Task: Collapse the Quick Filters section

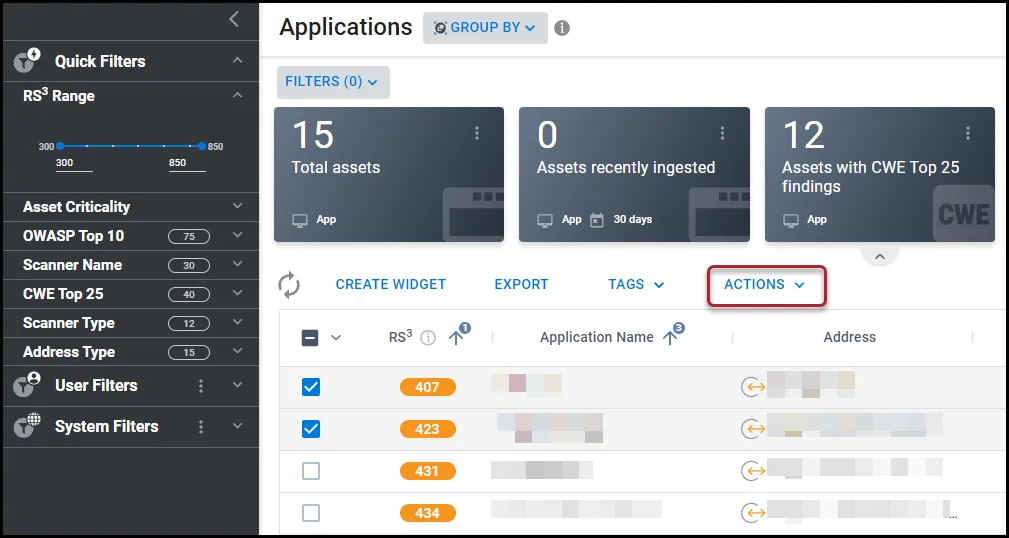Action: 237,60
